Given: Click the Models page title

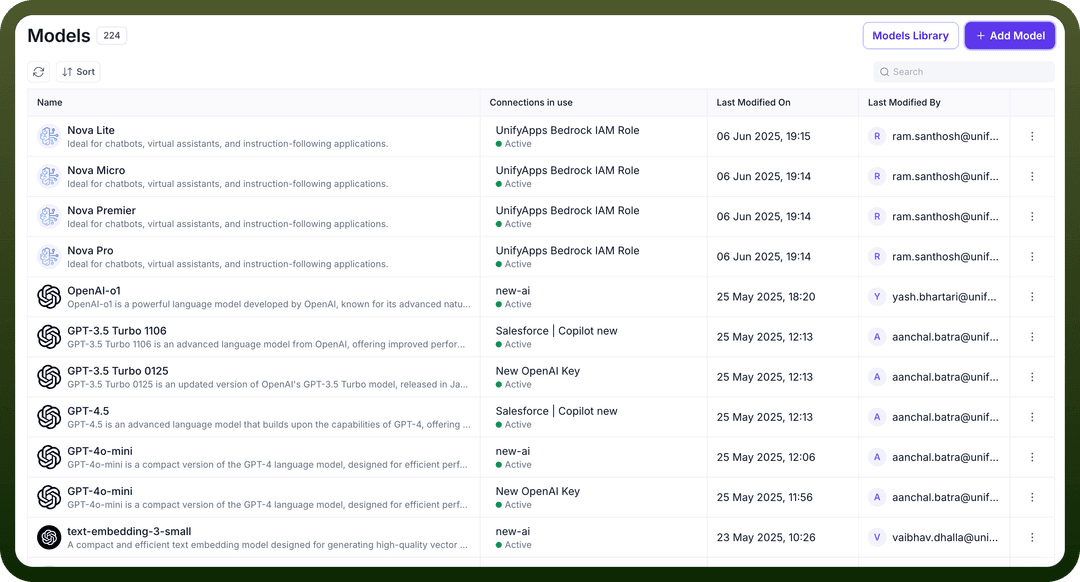Looking at the screenshot, I should [x=59, y=36].
